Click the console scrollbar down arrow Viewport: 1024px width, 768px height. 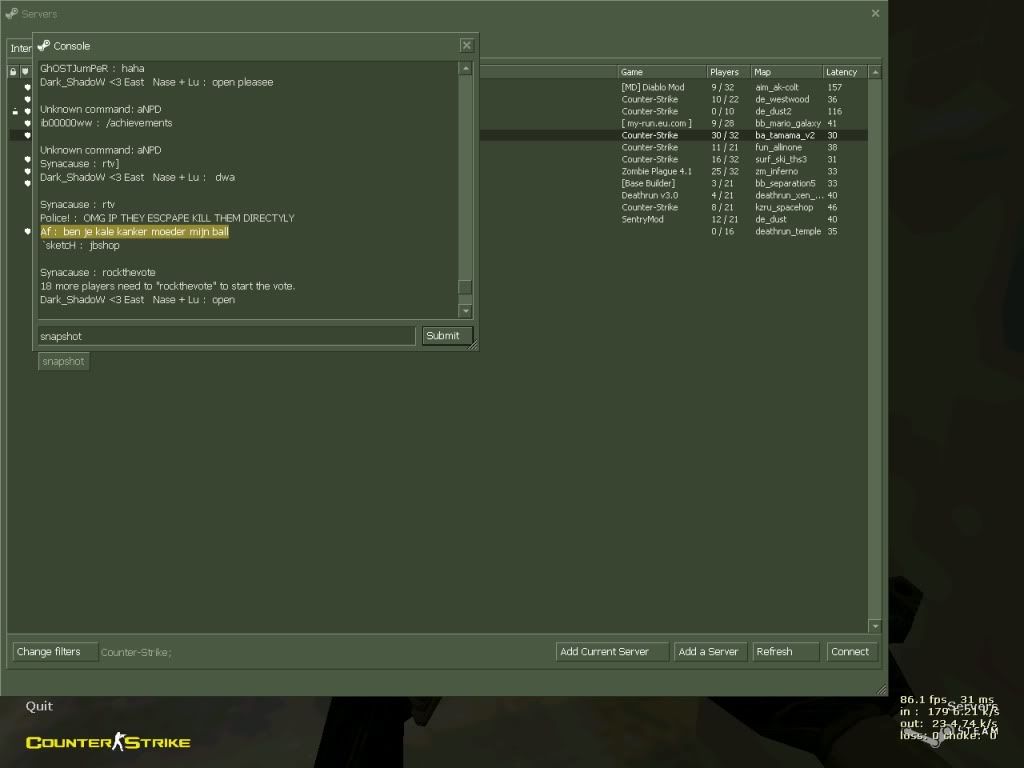tap(465, 311)
